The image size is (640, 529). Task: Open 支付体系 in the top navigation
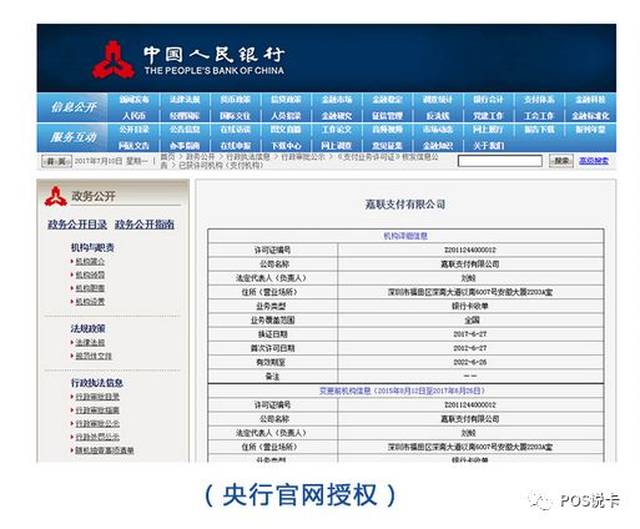[x=539, y=100]
